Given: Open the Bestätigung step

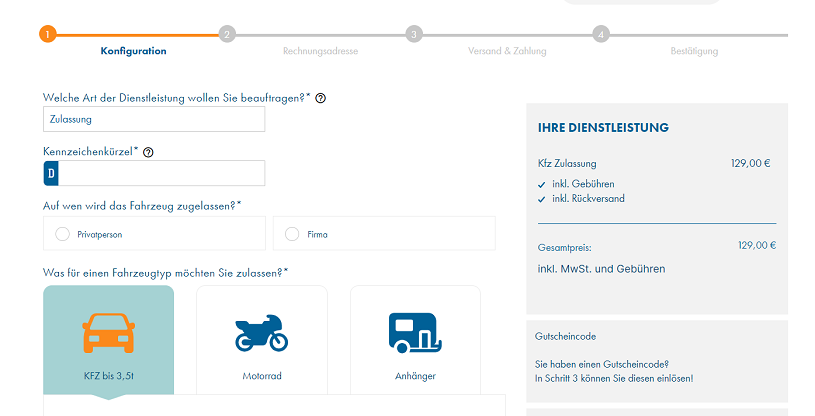Looking at the screenshot, I should pyautogui.click(x=694, y=51).
